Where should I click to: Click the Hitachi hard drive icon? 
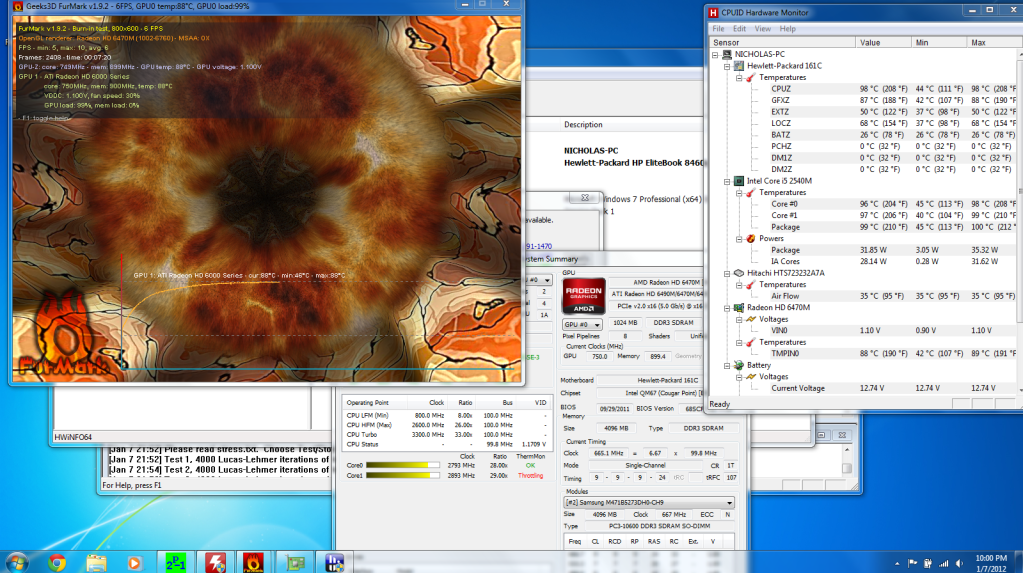pyautogui.click(x=739, y=273)
